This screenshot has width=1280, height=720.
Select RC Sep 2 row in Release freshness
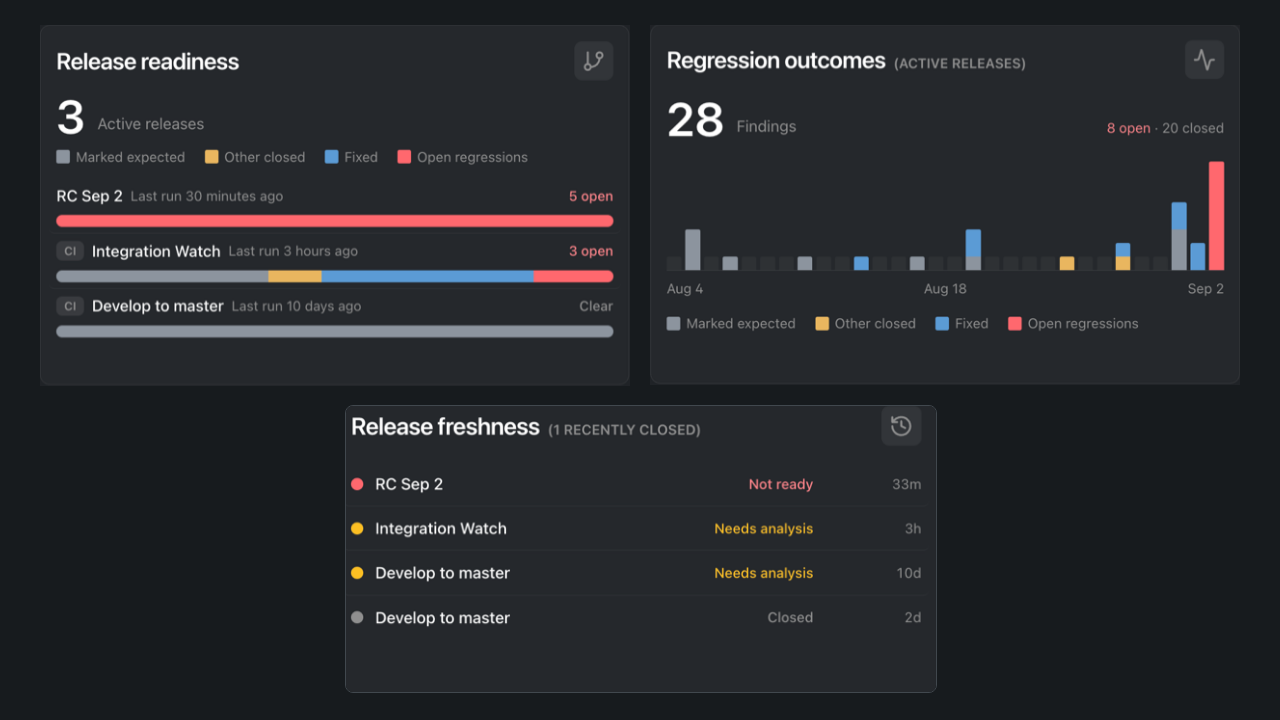[x=636, y=484]
